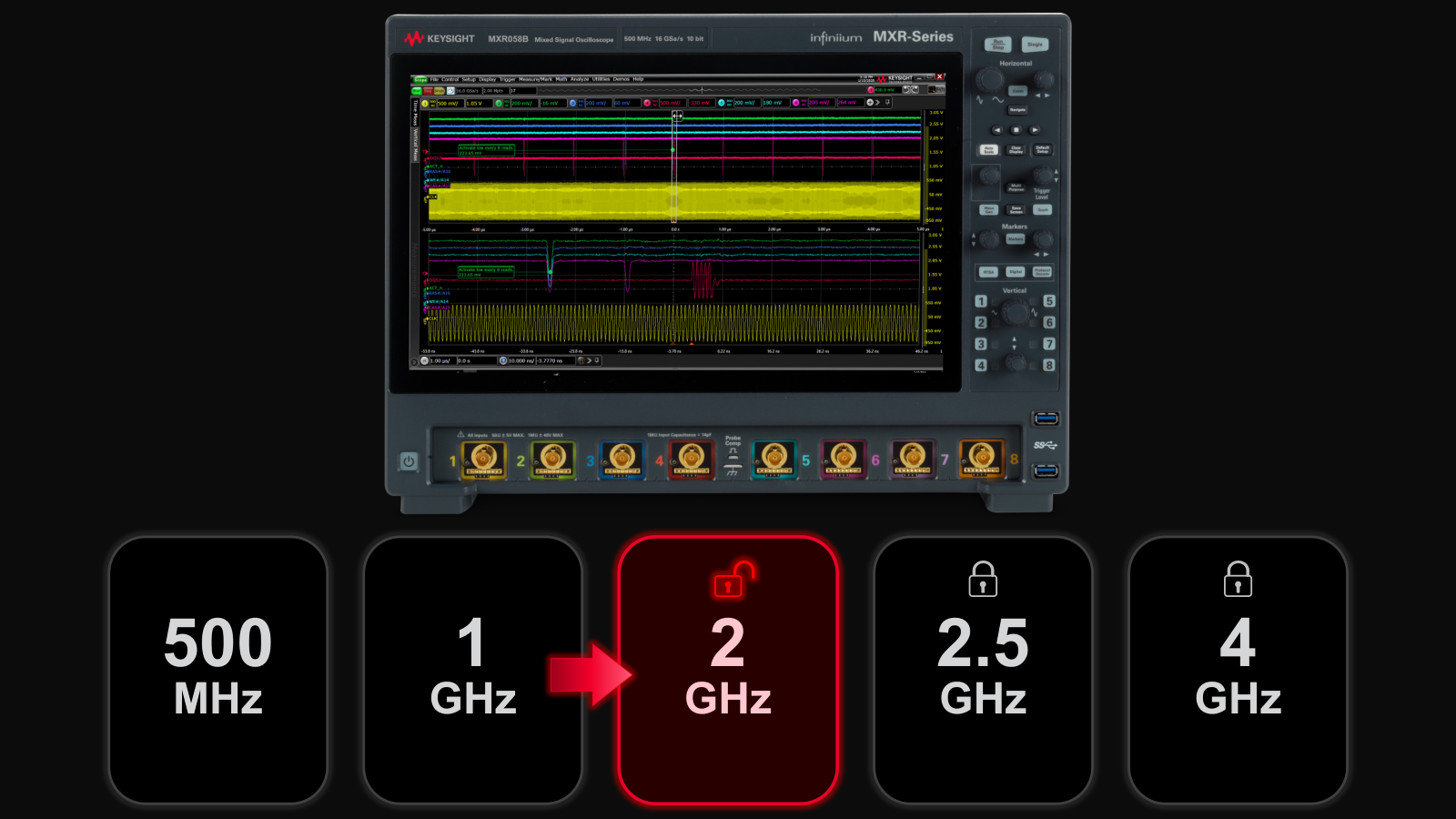The image size is (1456, 819).
Task: Hit the navigate stop square key
Action: 1016,130
